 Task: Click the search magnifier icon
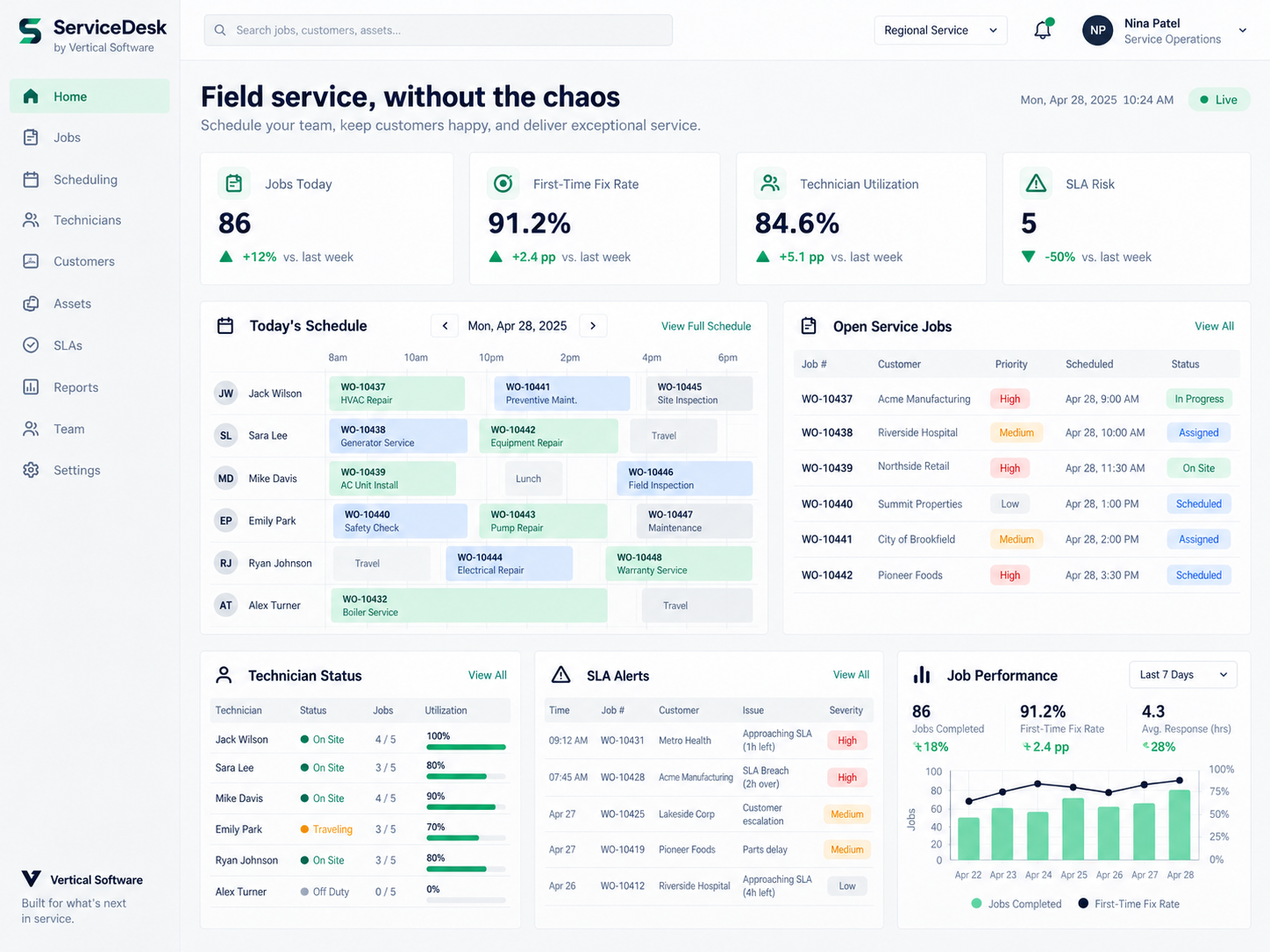click(220, 30)
